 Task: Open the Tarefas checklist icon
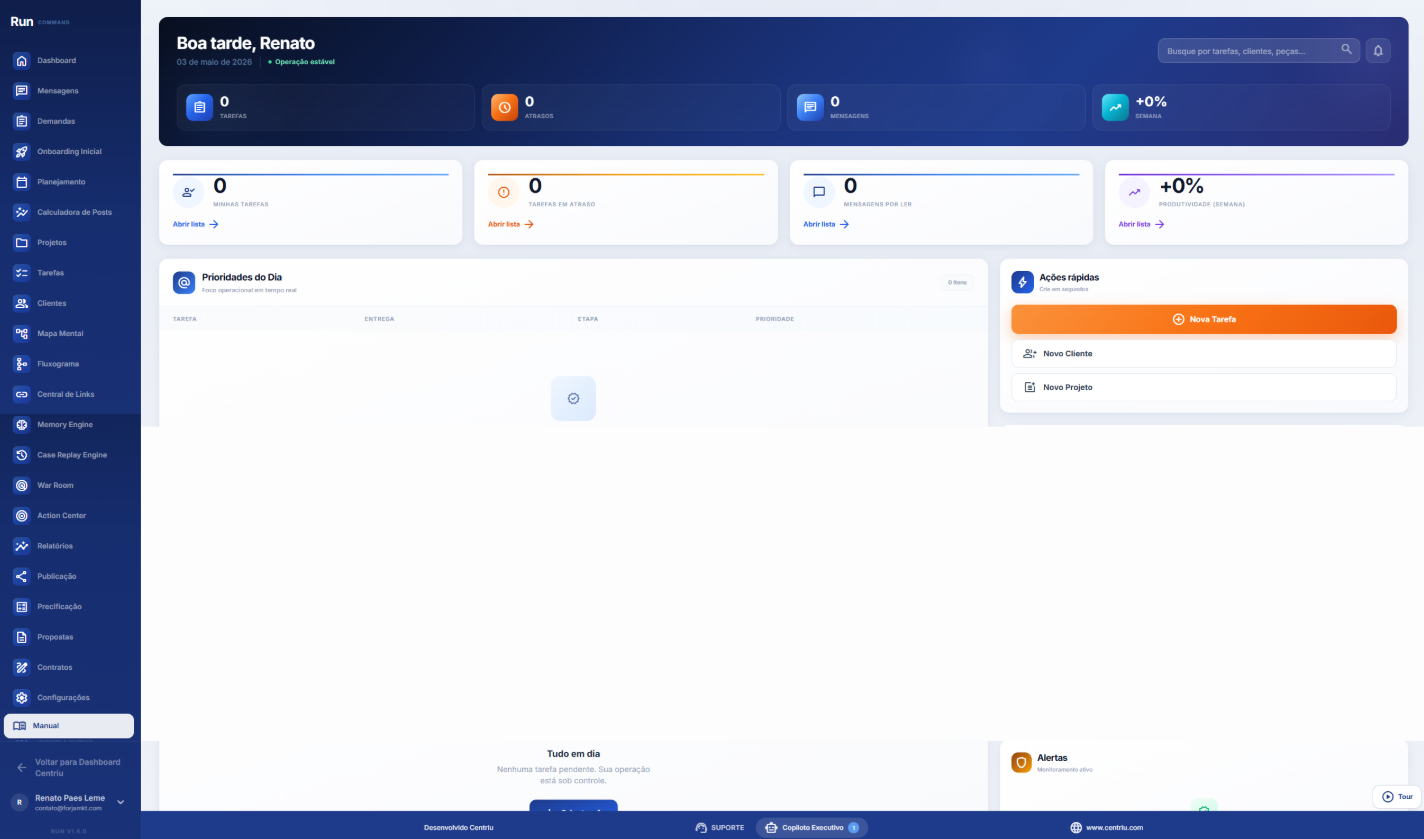(x=21, y=273)
